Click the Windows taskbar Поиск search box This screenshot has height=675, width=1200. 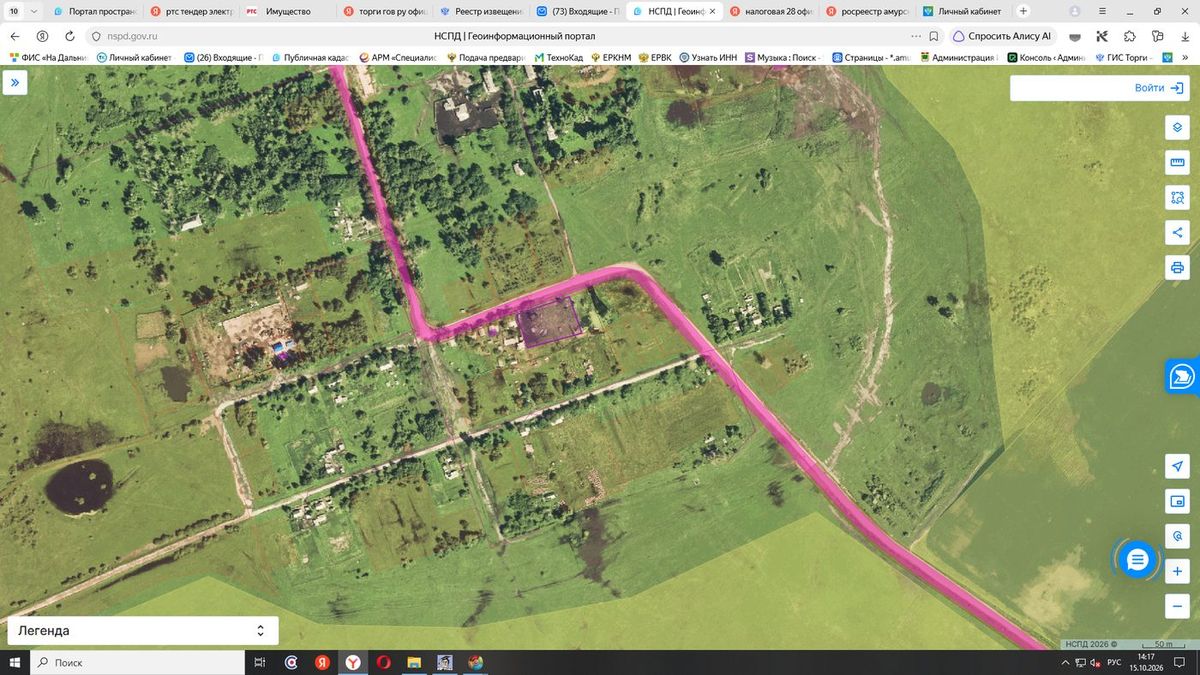[138, 662]
